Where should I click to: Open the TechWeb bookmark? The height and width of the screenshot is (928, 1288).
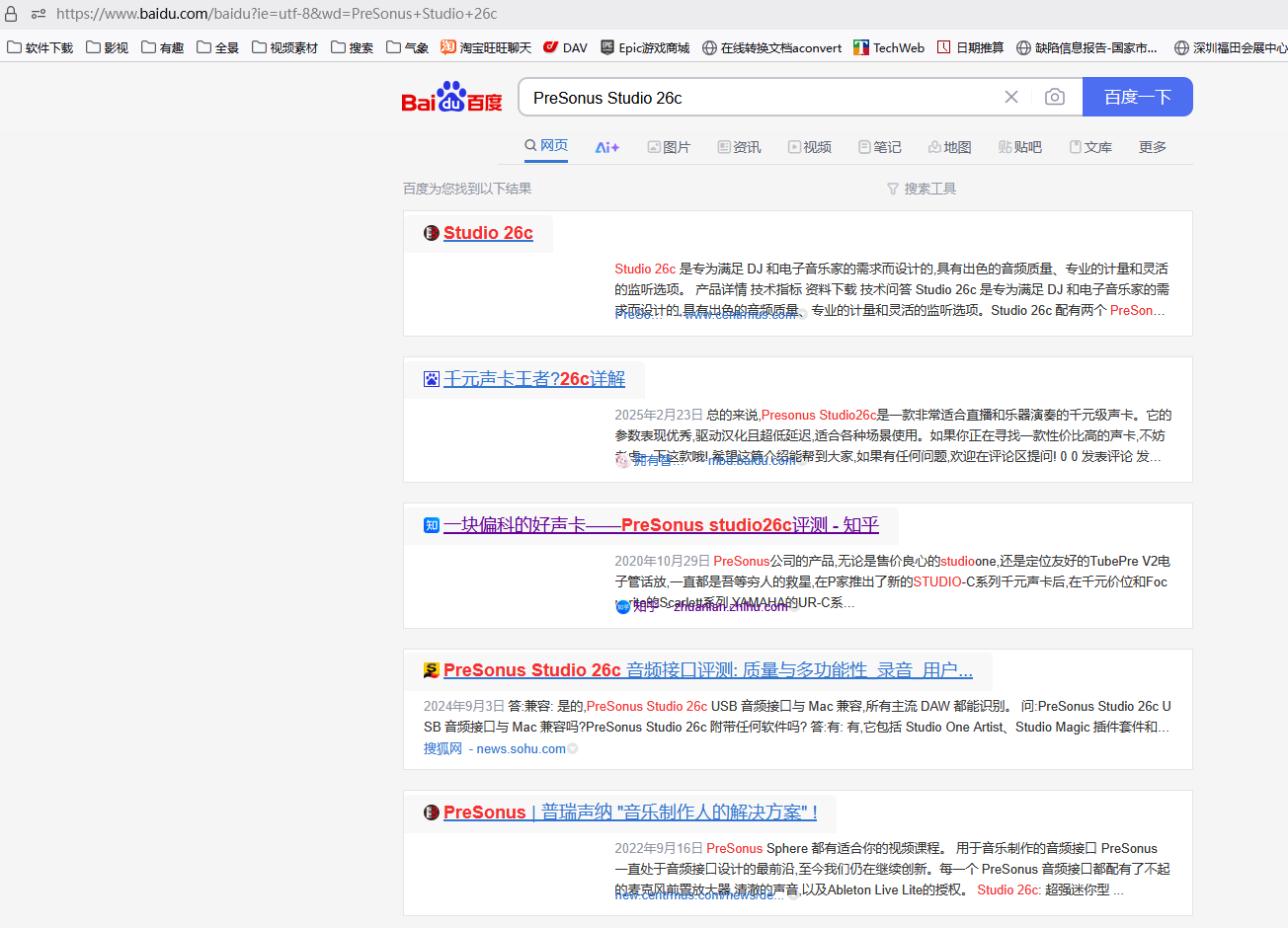click(889, 47)
